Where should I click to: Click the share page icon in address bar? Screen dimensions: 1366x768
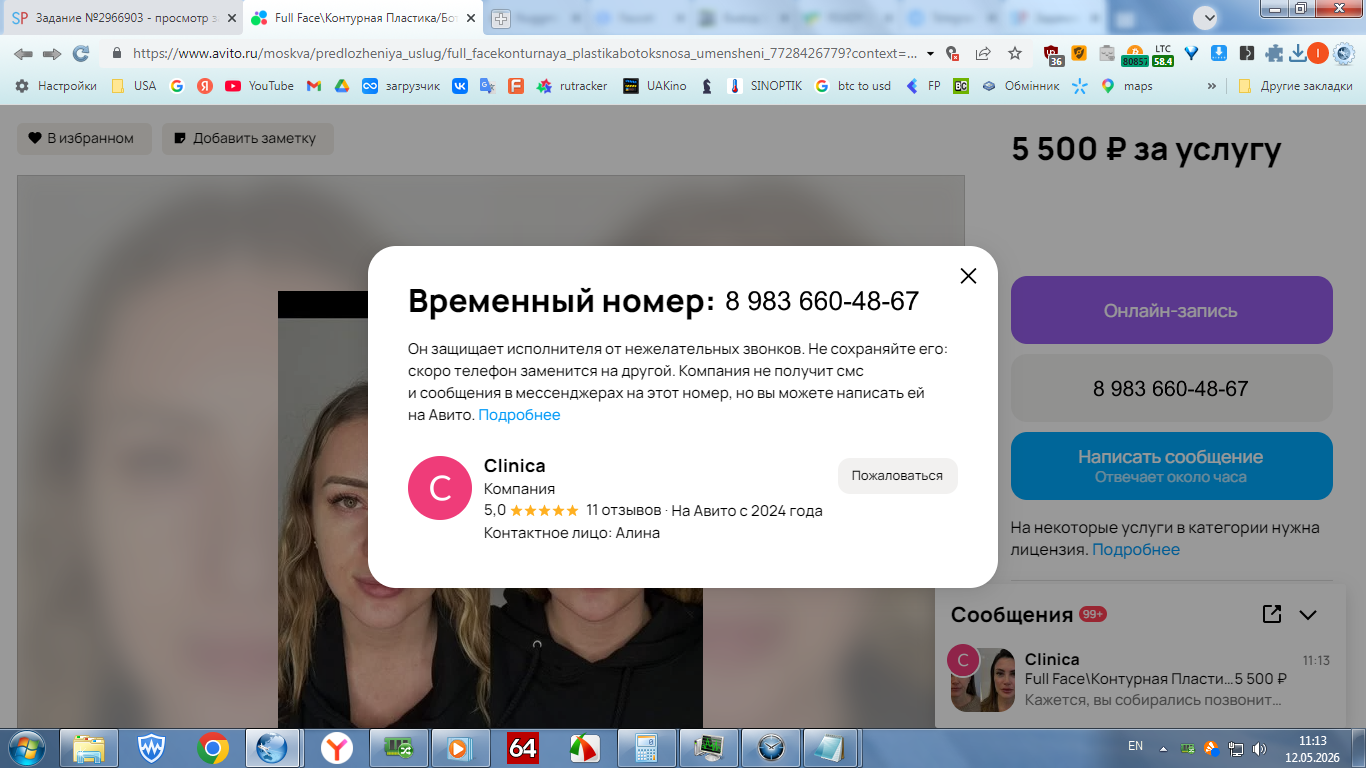[x=983, y=53]
